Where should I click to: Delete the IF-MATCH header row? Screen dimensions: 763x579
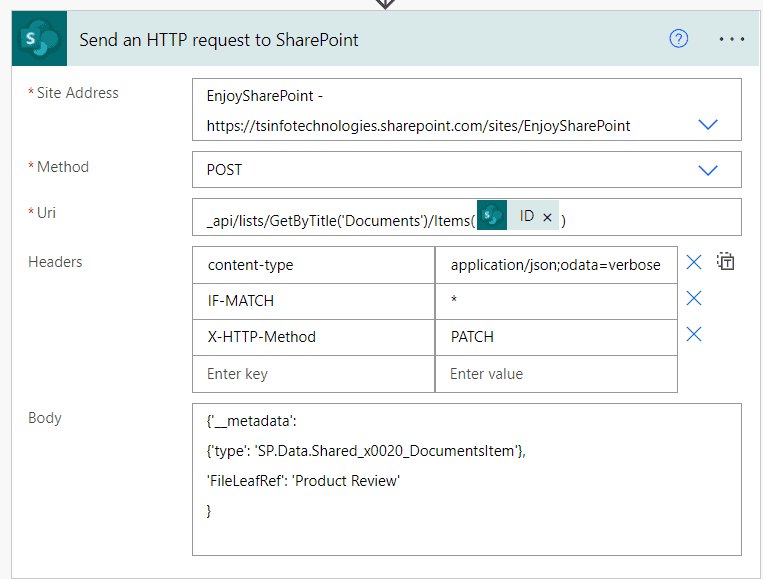pyautogui.click(x=693, y=298)
